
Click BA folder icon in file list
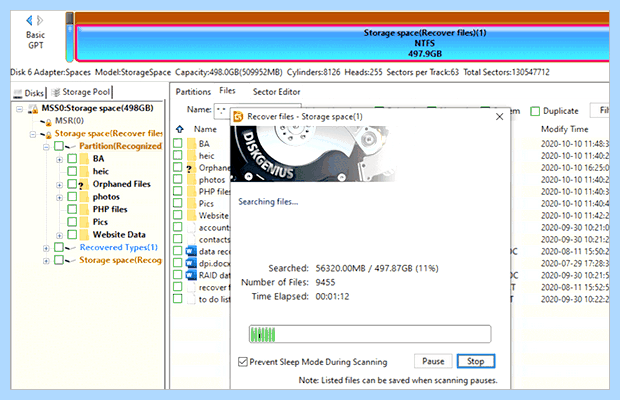click(191, 143)
